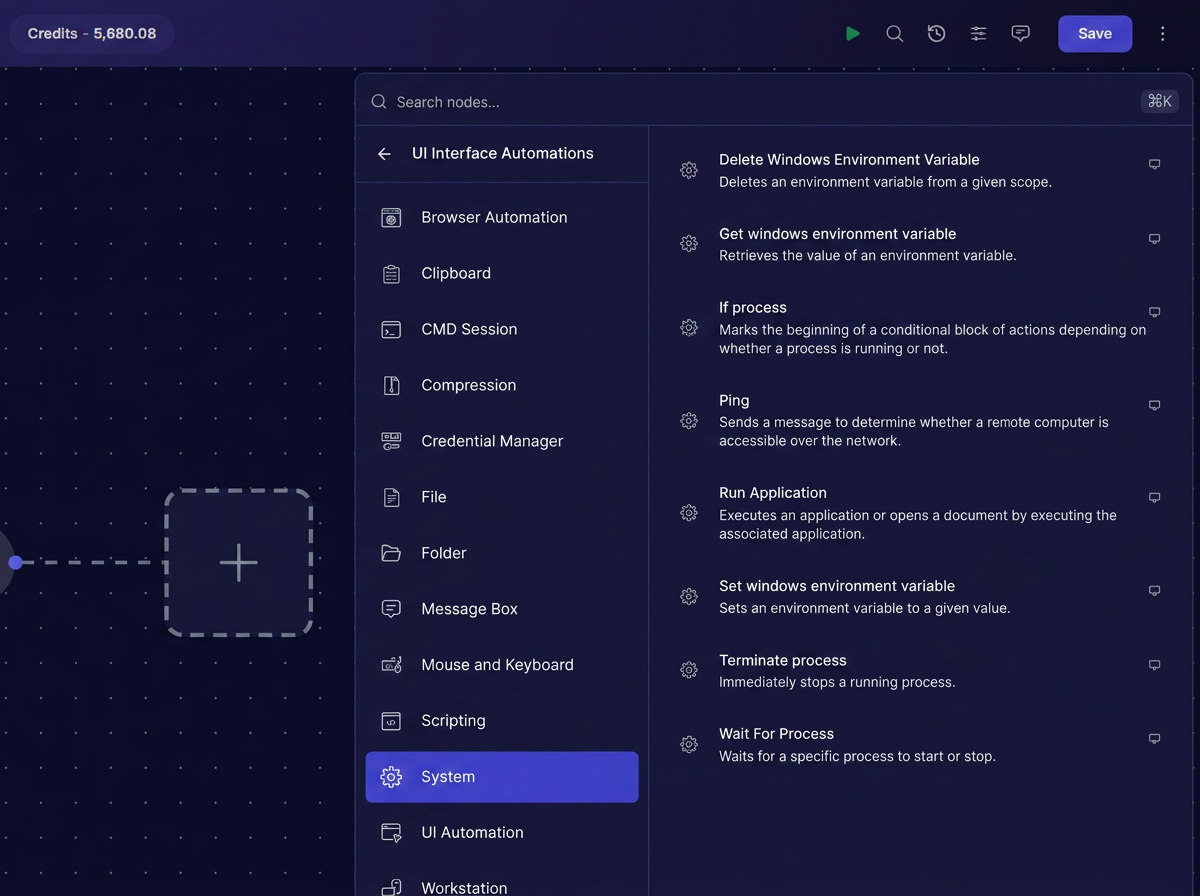Click the Mouse and Keyboard icon
This screenshot has width=1200, height=896.
pyautogui.click(x=391, y=666)
